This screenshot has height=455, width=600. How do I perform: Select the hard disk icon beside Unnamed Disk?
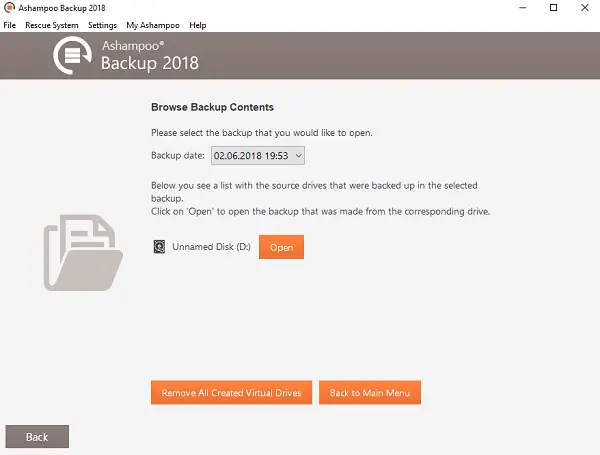(x=159, y=247)
